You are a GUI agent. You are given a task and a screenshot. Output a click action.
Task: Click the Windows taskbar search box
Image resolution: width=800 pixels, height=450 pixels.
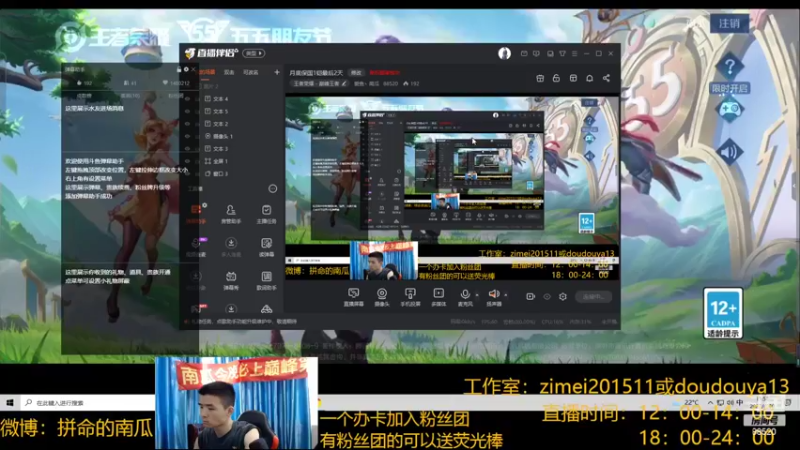[x=88, y=403]
